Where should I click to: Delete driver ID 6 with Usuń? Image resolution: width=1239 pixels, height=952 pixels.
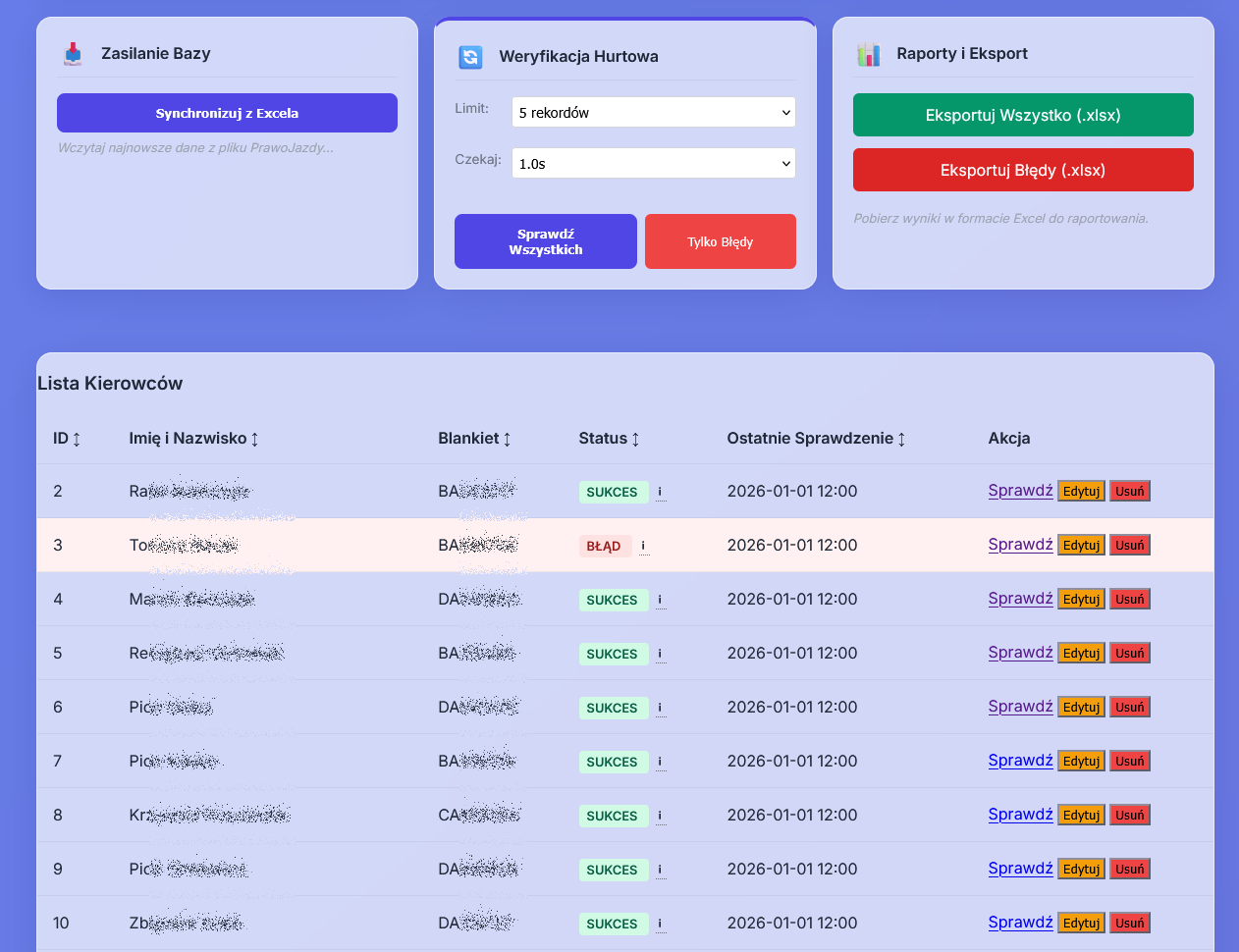[1130, 707]
